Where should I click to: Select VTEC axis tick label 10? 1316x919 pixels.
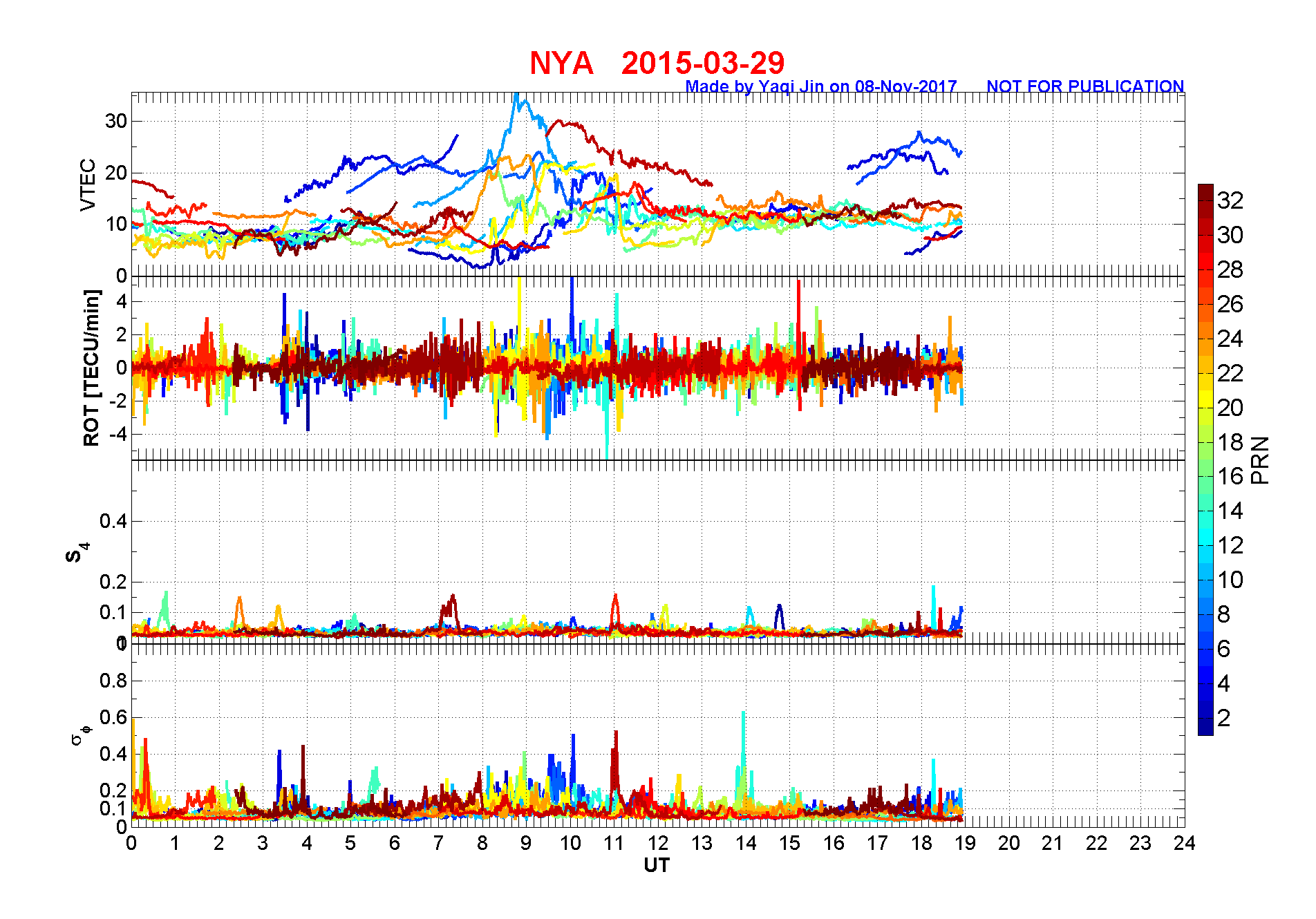115,224
